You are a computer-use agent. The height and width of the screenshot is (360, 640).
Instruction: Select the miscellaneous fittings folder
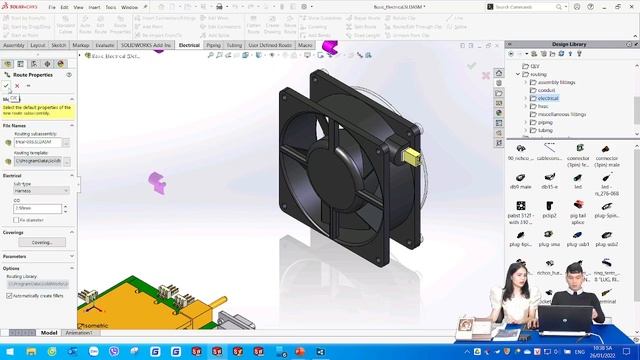click(x=561, y=114)
